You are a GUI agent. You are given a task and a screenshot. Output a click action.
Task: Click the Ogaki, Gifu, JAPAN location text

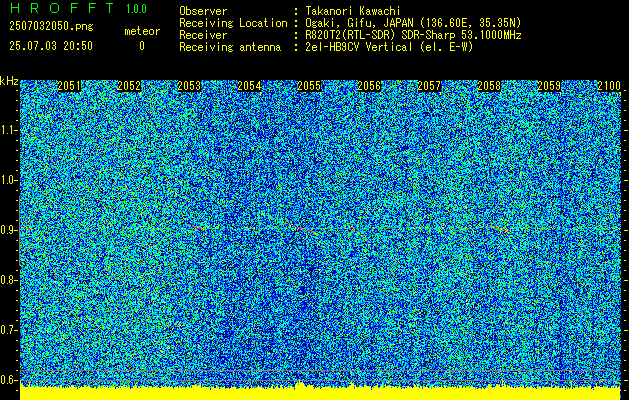click(x=413, y=23)
